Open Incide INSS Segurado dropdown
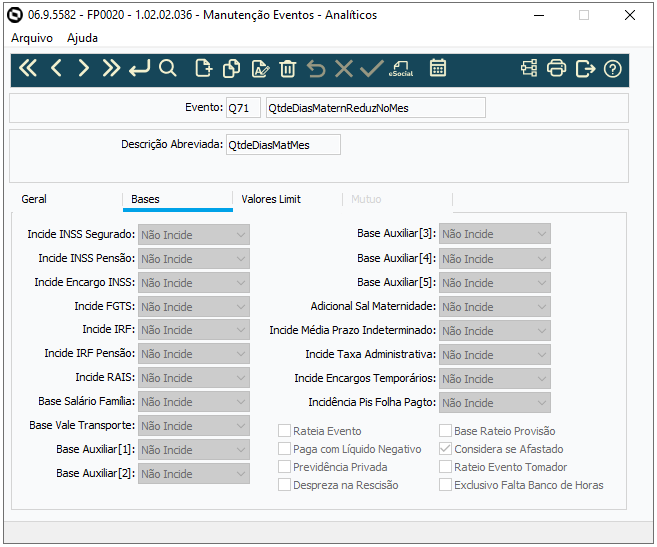The height and width of the screenshot is (547, 657). 194,235
